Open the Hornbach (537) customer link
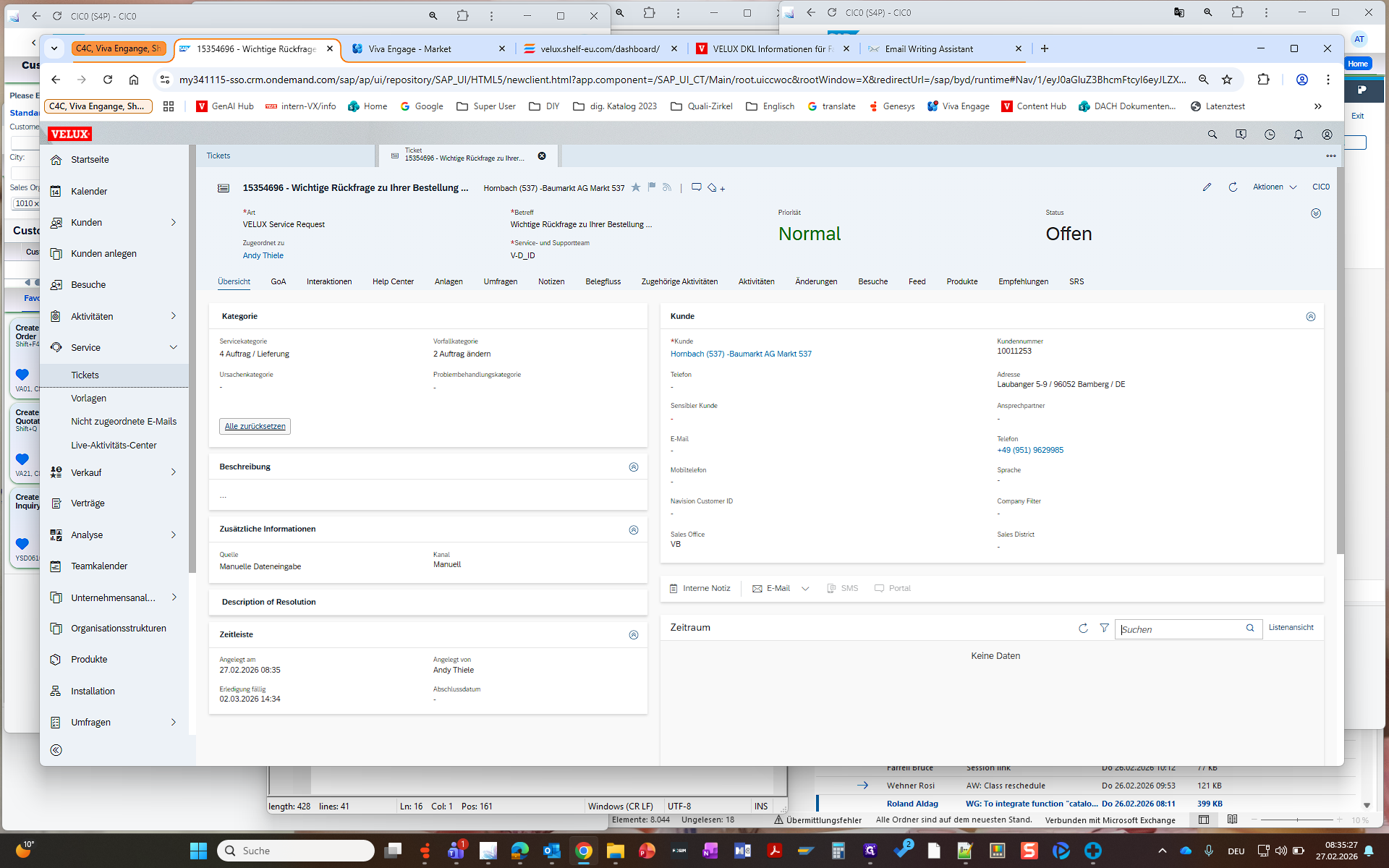 (x=741, y=354)
